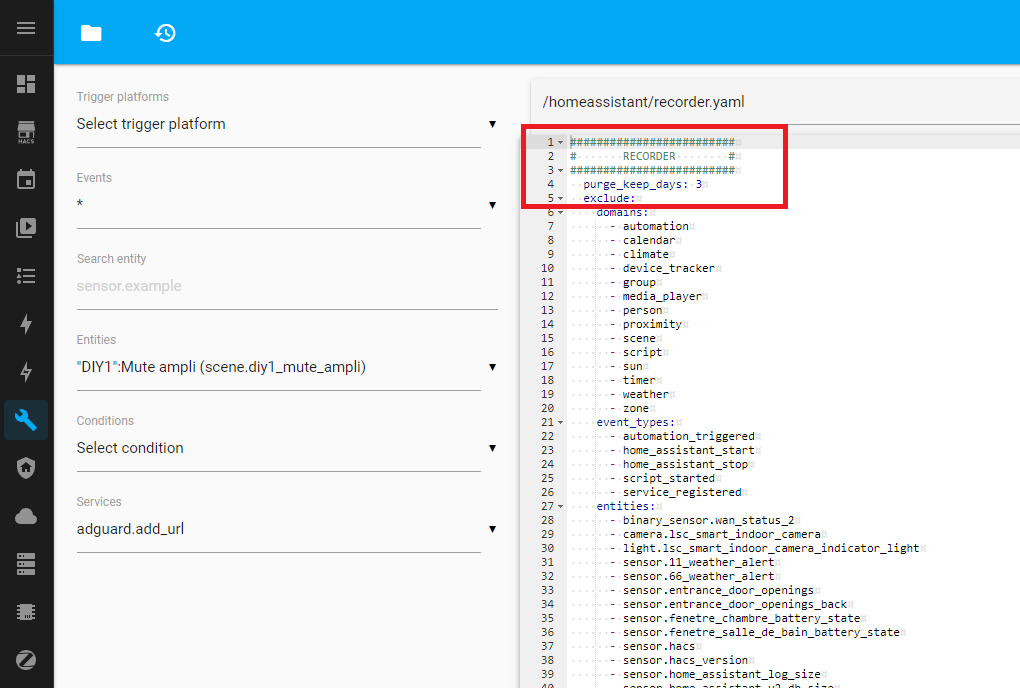Click the 'device_tracker' entry
The height and width of the screenshot is (688, 1020).
[x=669, y=268]
